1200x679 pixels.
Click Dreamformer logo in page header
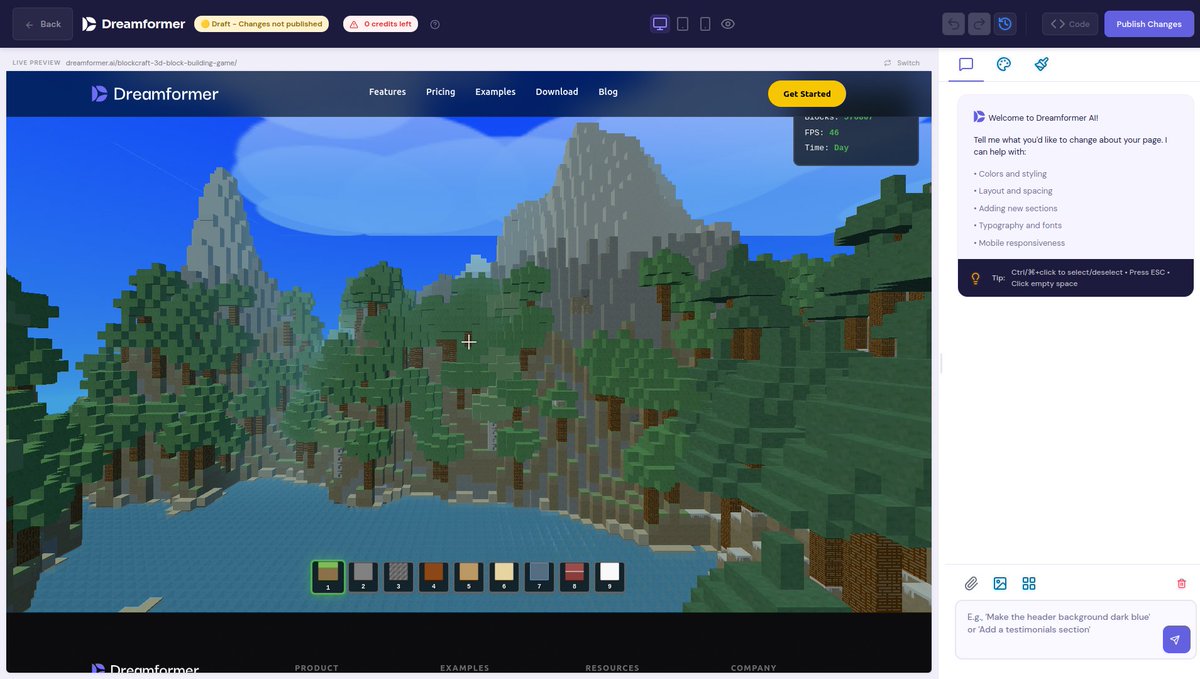coord(155,94)
